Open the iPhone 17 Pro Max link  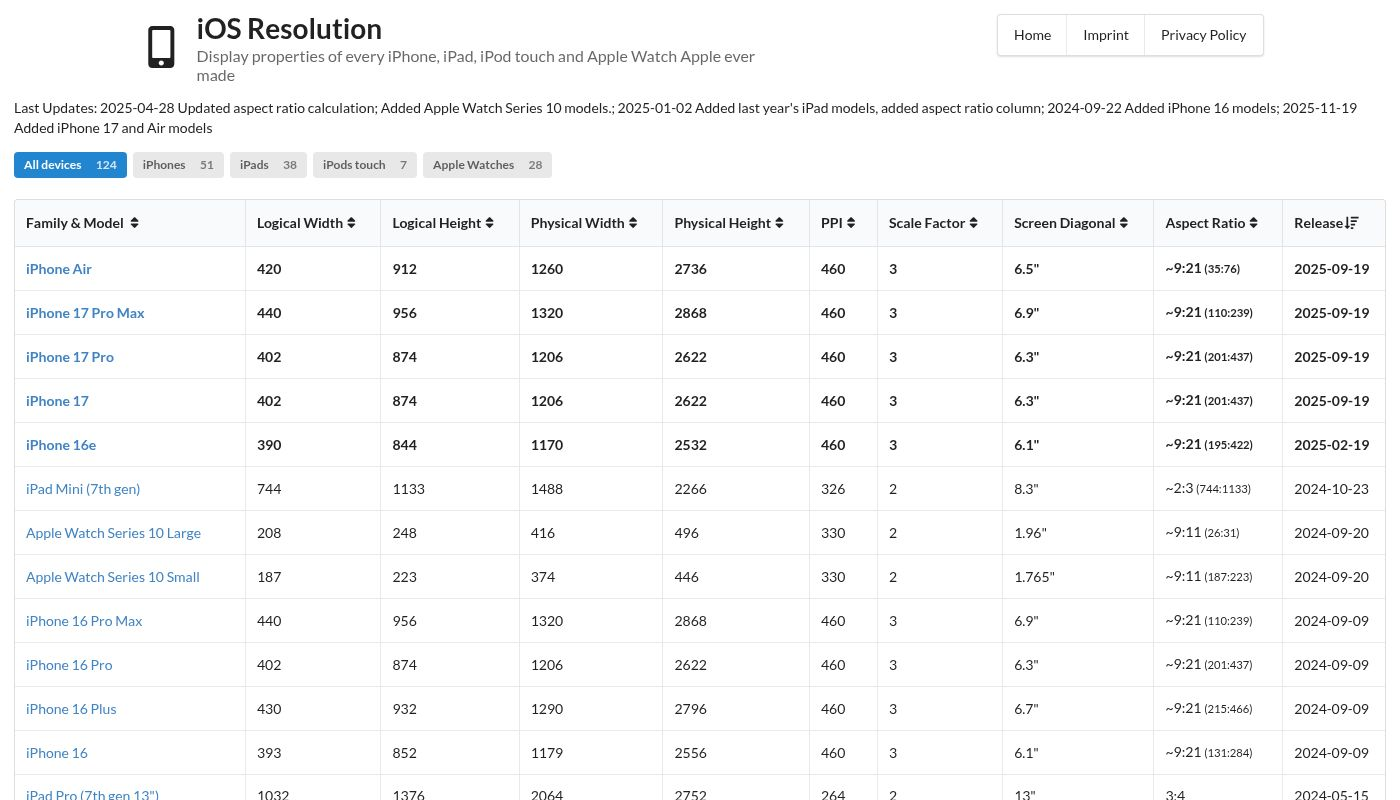coord(85,313)
